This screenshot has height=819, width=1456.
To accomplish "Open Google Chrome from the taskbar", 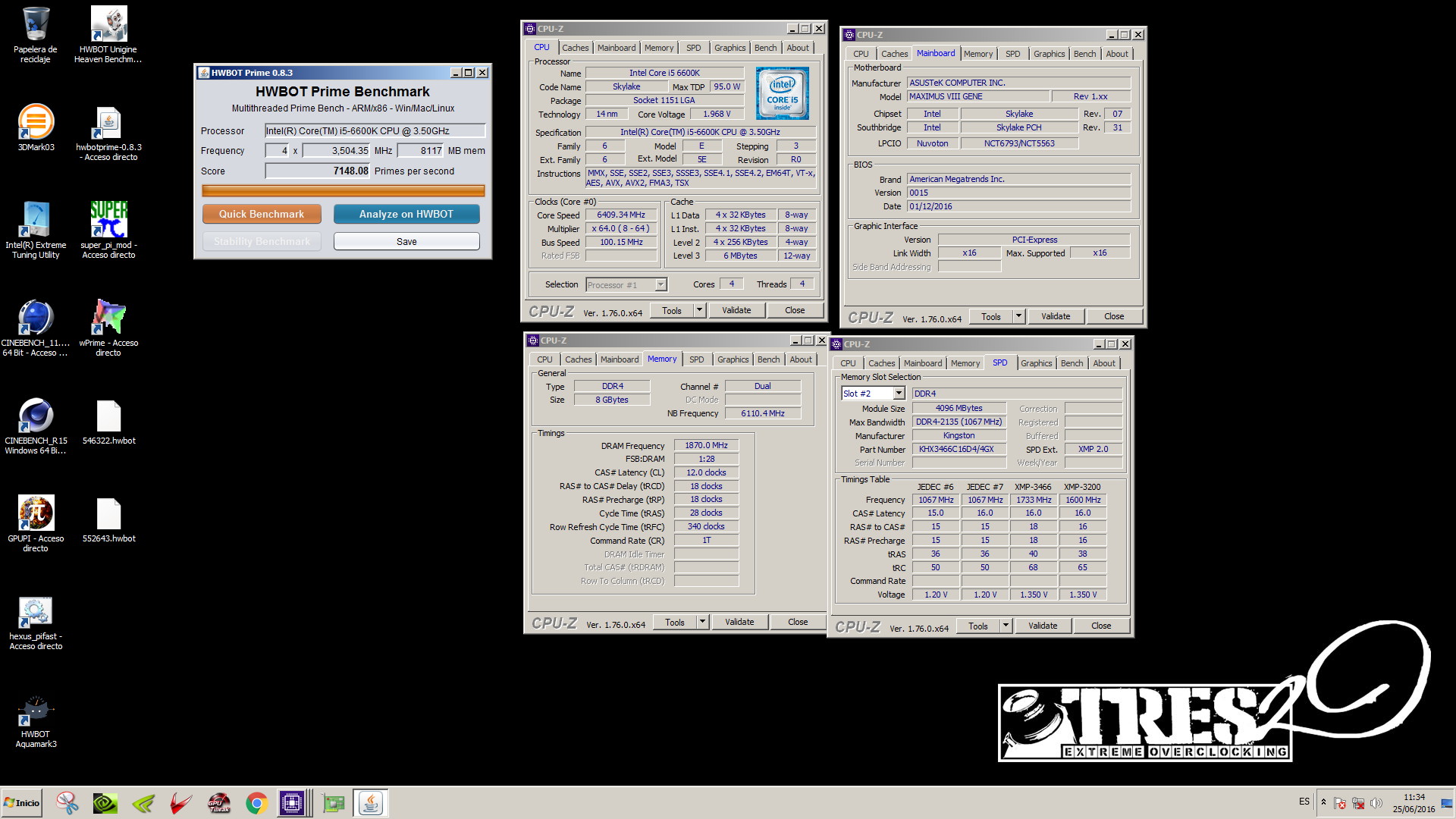I will (x=257, y=803).
